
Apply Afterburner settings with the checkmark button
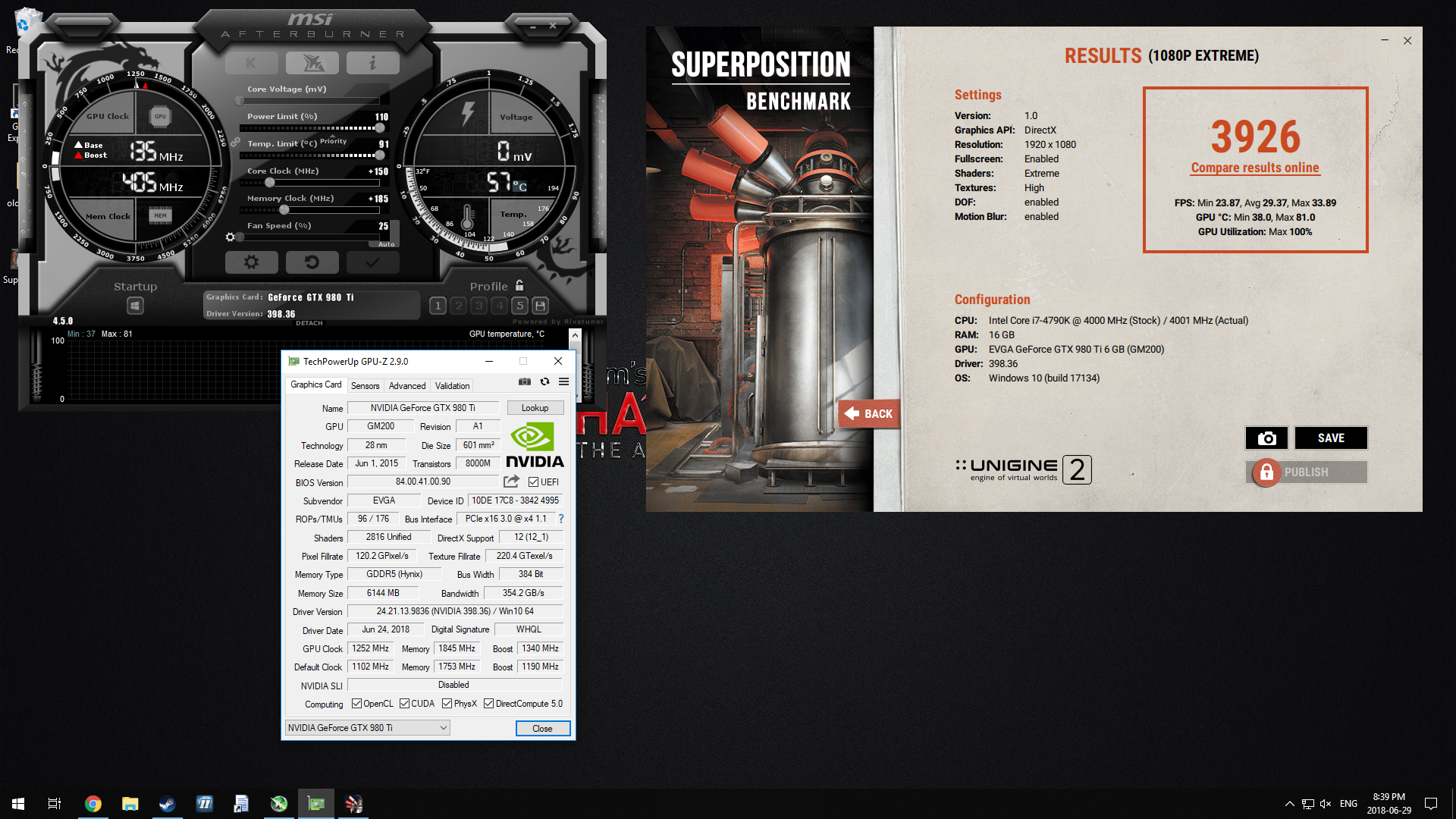point(372,262)
